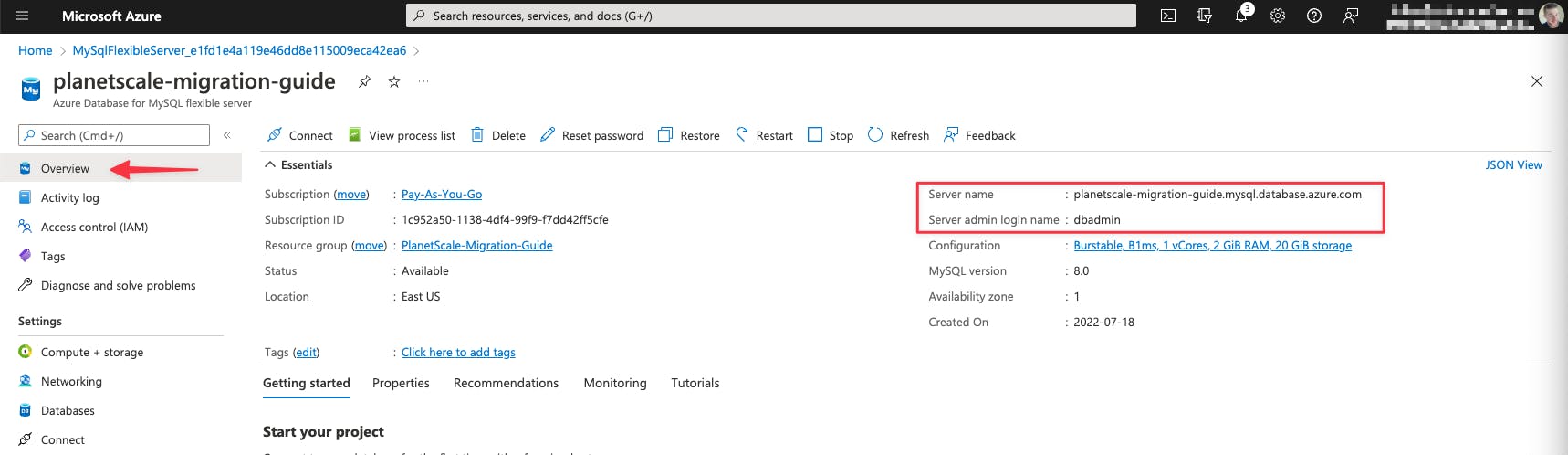Open the more options ellipsis menu
The image size is (1568, 455).
pos(423,81)
